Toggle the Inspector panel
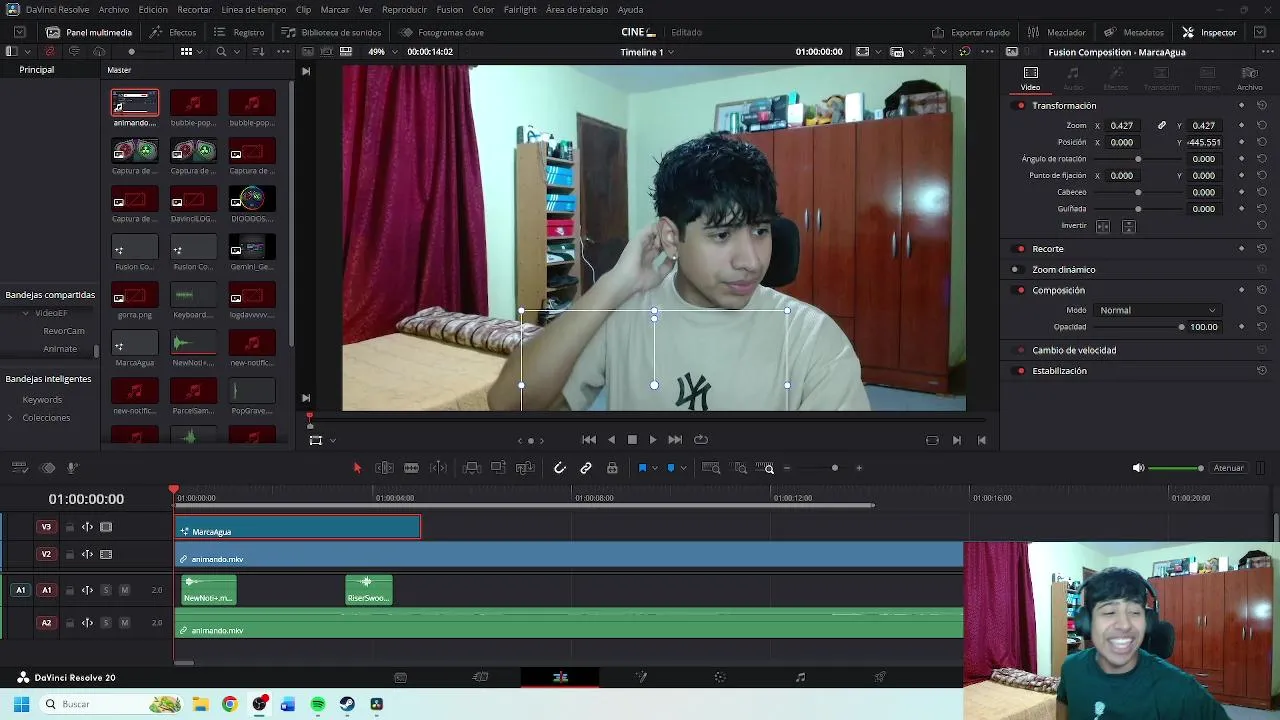The height and width of the screenshot is (720, 1280). click(x=1209, y=32)
